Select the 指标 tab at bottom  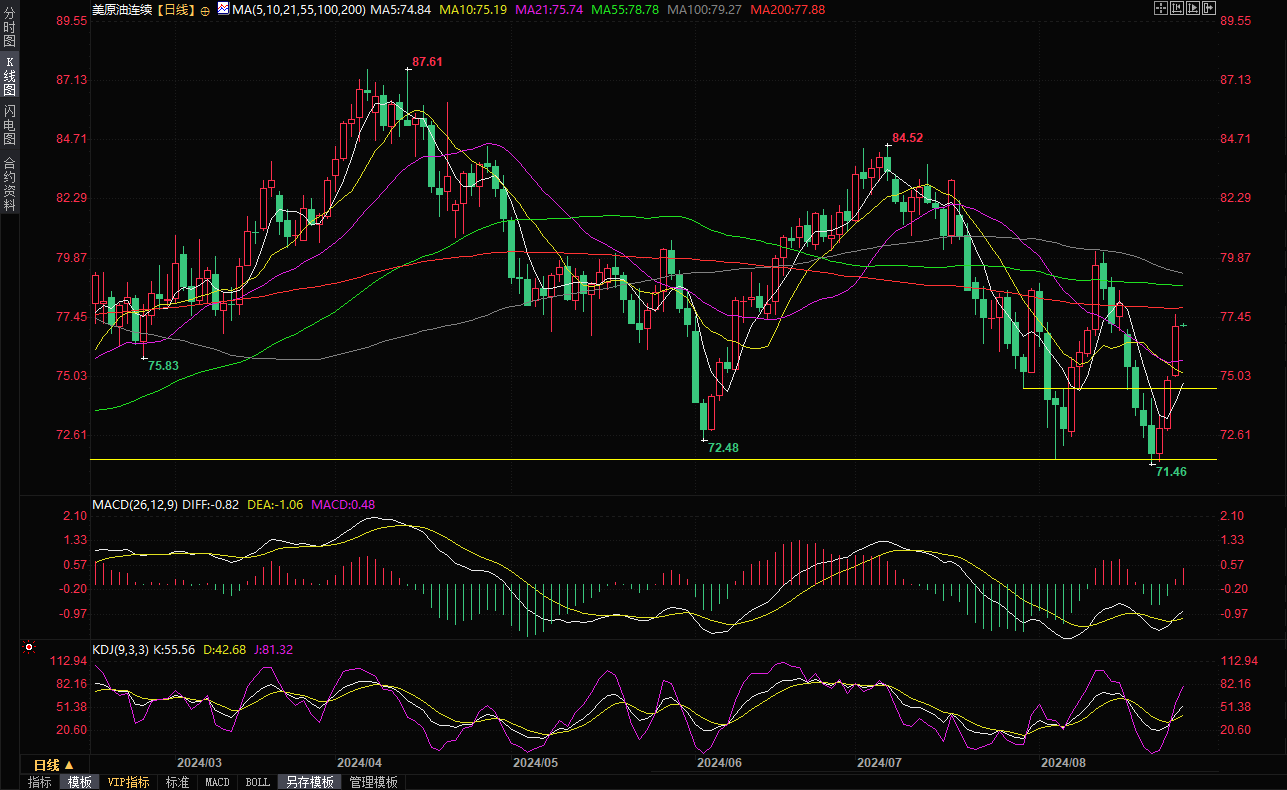[x=40, y=782]
